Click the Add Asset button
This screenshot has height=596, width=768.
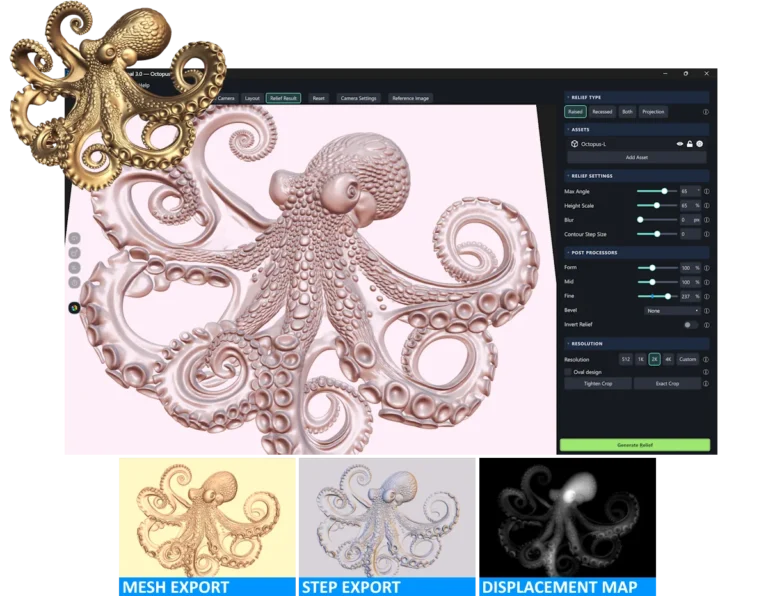point(636,158)
